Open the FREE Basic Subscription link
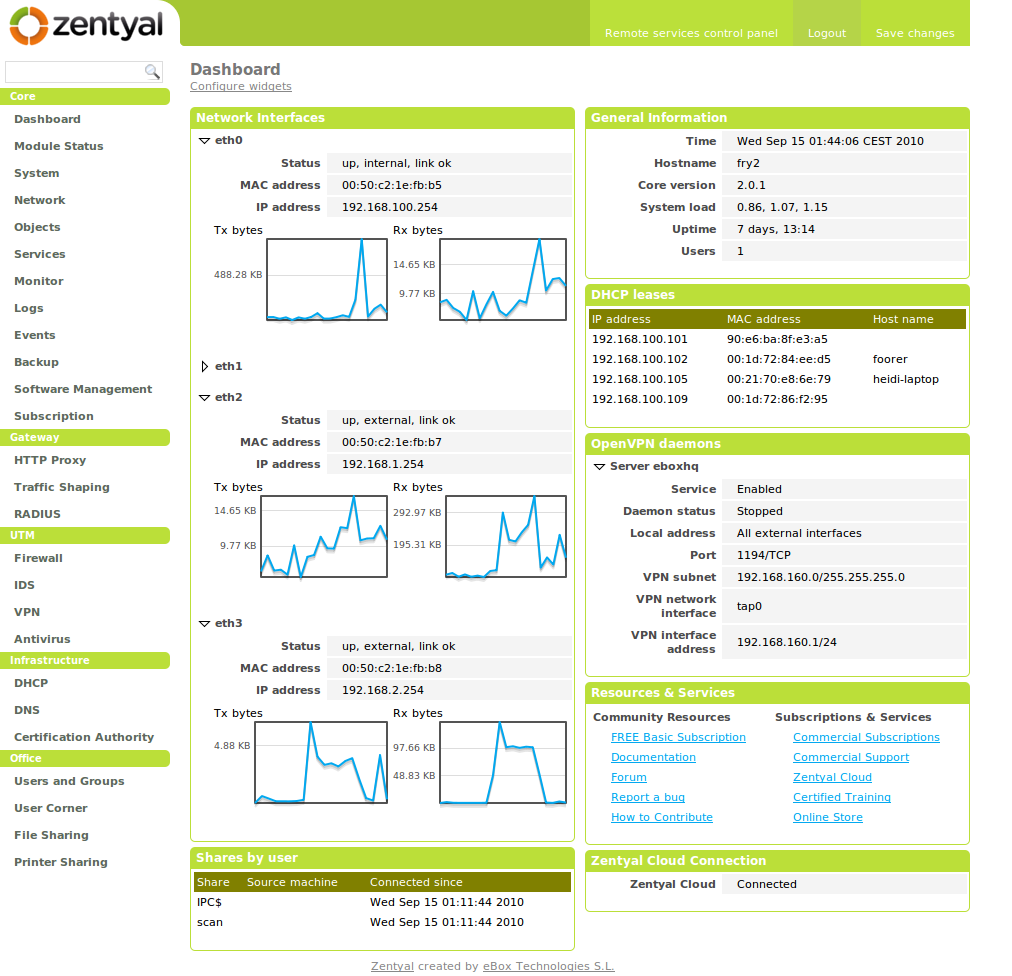This screenshot has width=1012, height=976. pos(678,737)
